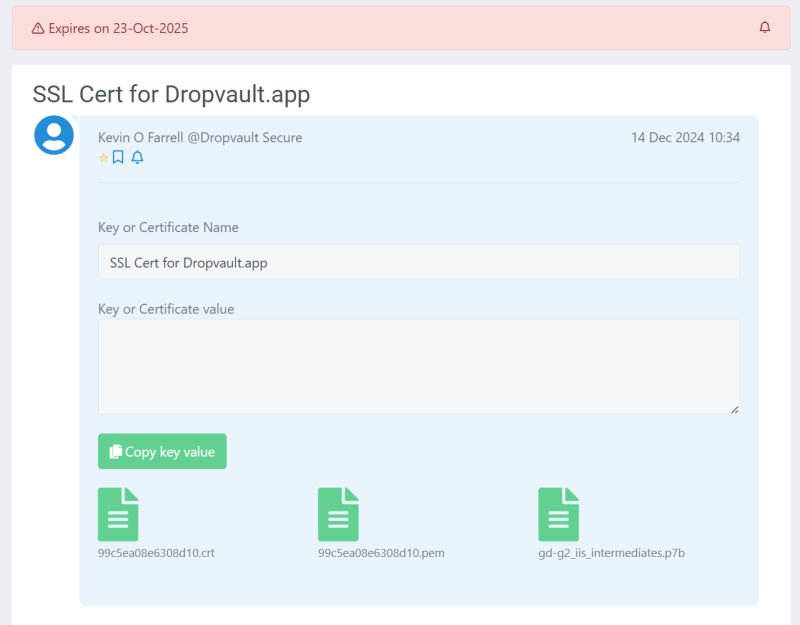Toggle the star favorite icon
This screenshot has height=625, width=800.
(x=103, y=158)
